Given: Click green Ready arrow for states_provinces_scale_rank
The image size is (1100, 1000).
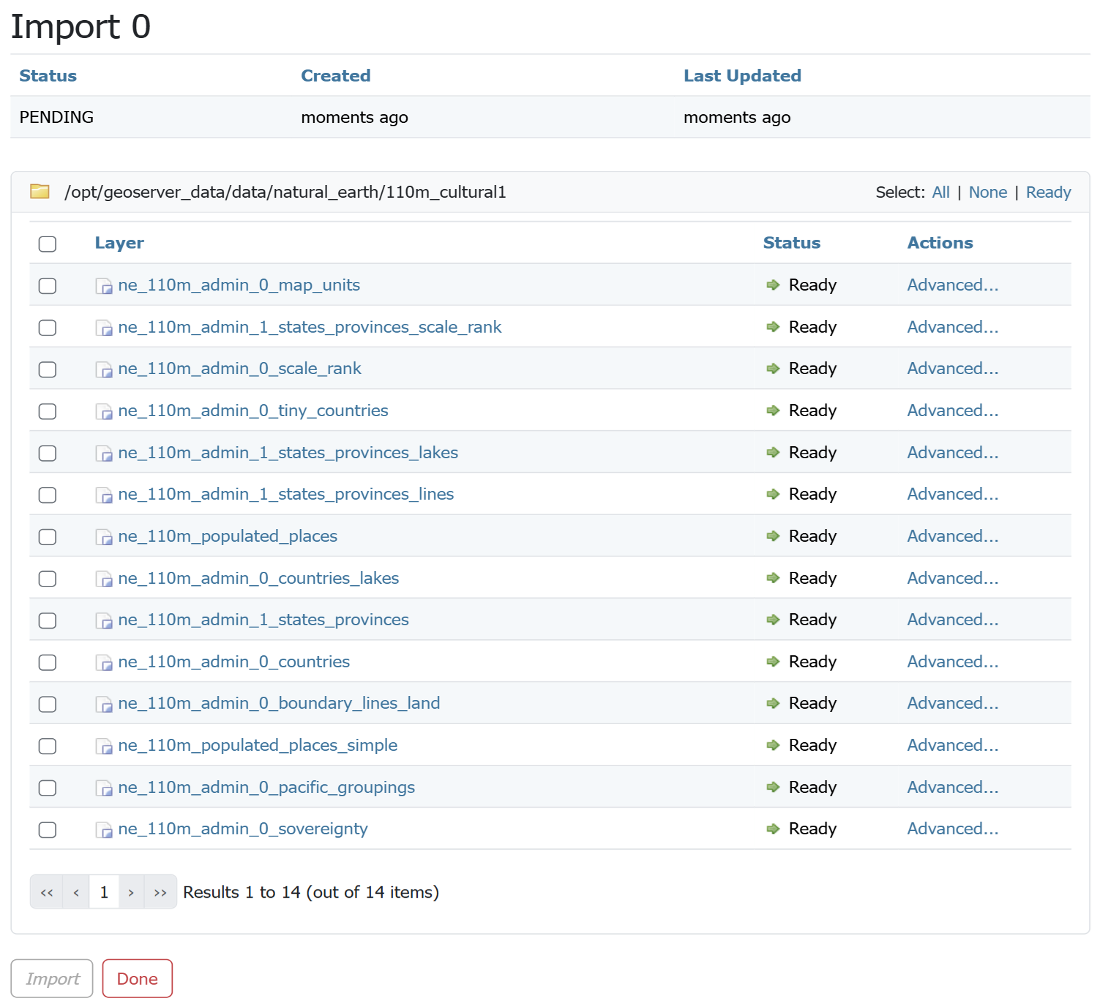Looking at the screenshot, I should tap(773, 327).
